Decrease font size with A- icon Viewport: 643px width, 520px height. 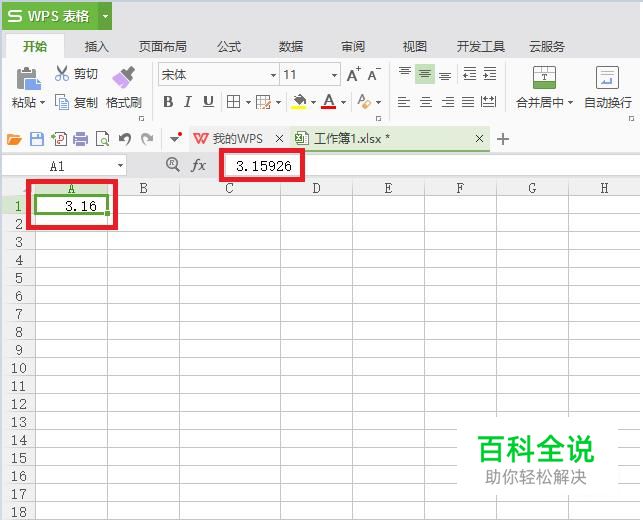click(374, 74)
